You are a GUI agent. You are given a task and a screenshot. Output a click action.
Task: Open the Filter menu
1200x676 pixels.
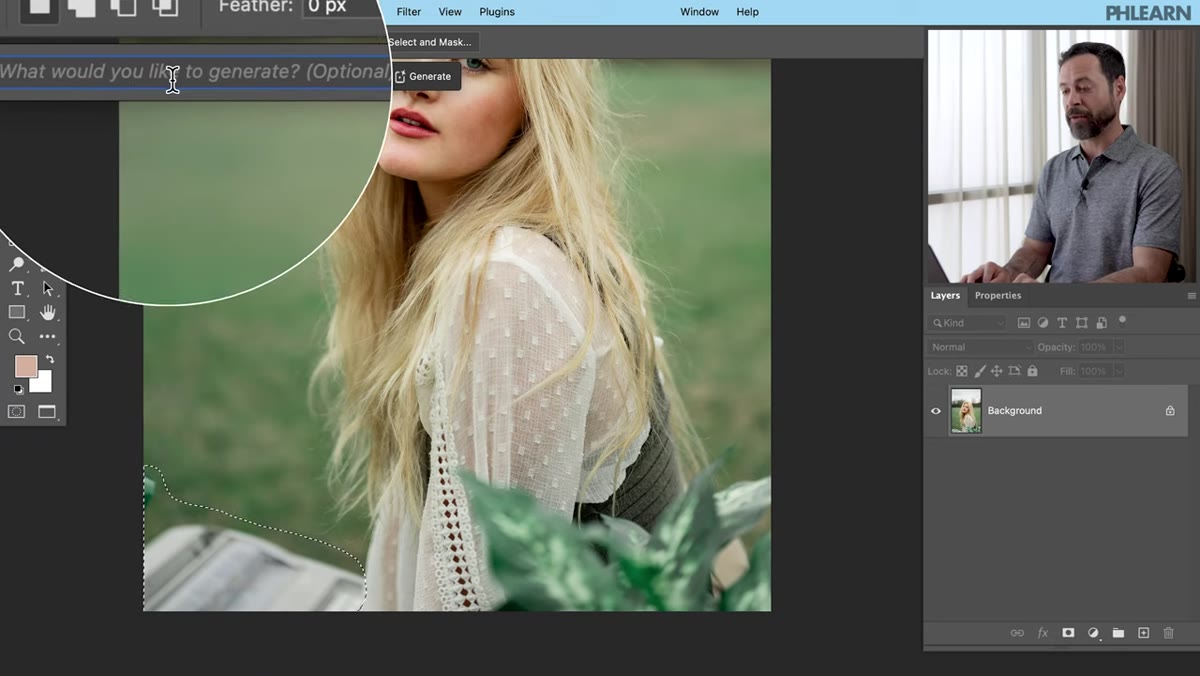(x=409, y=12)
